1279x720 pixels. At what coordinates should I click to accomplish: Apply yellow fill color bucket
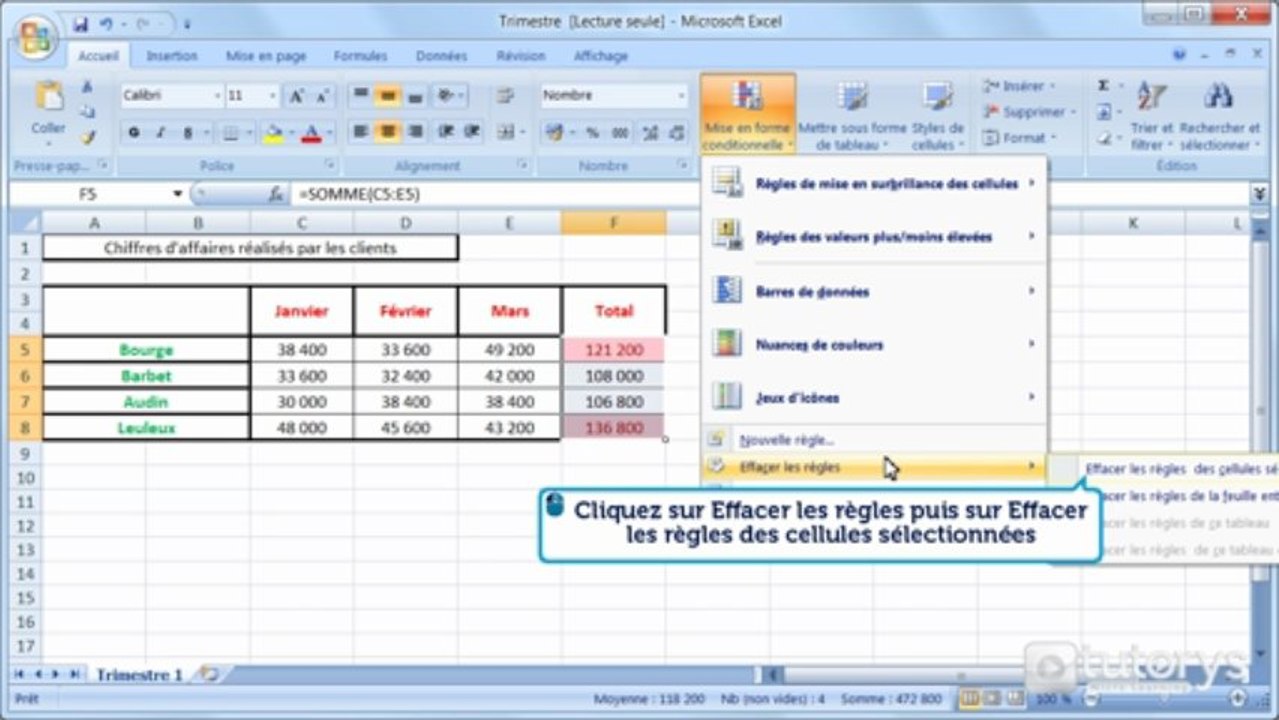pos(272,132)
